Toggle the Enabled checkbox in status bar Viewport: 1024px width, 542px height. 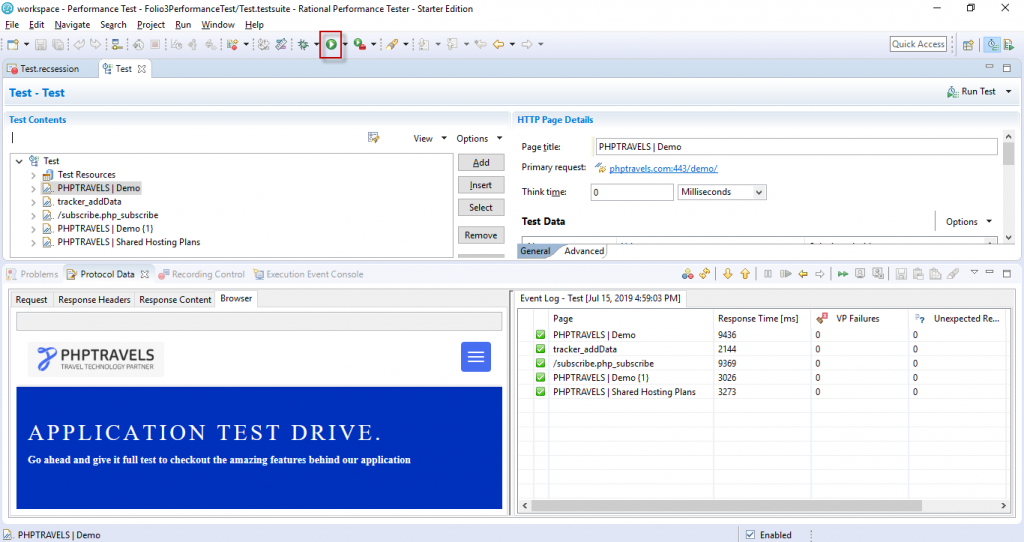(750, 535)
